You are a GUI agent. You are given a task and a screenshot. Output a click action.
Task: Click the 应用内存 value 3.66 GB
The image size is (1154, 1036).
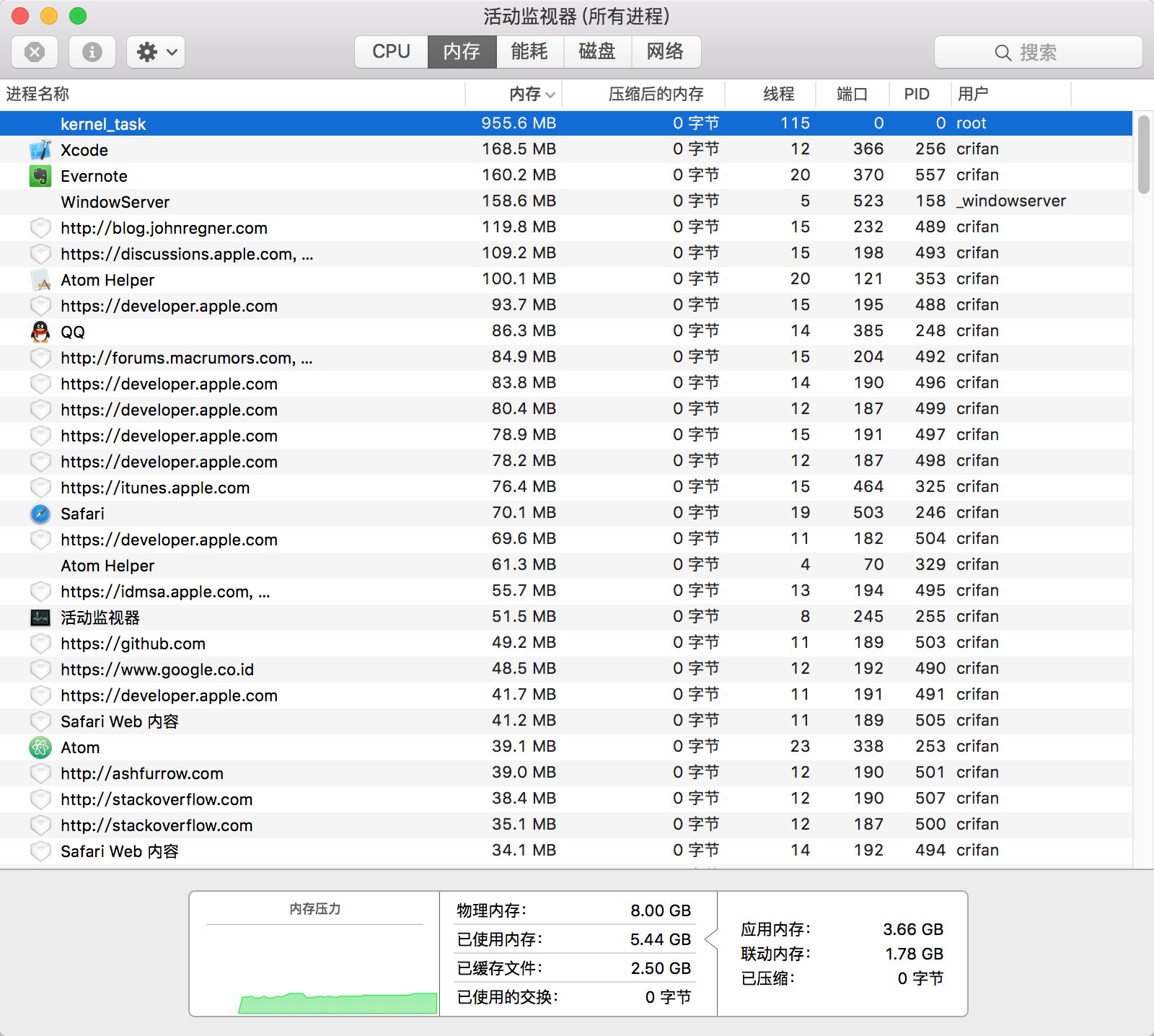913,929
